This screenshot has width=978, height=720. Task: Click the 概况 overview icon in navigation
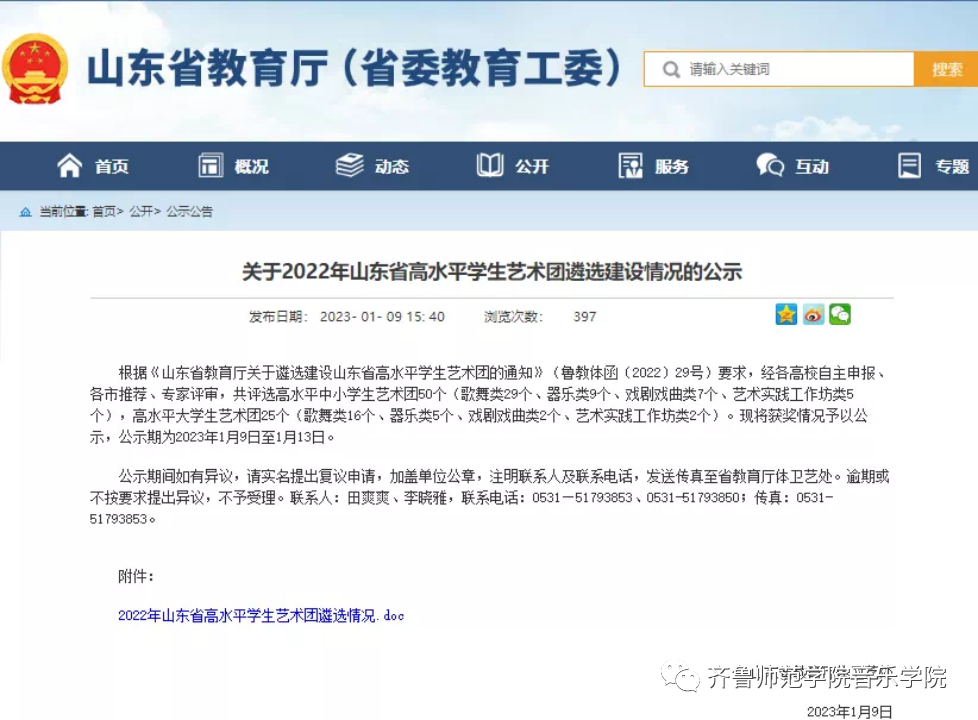pos(210,166)
